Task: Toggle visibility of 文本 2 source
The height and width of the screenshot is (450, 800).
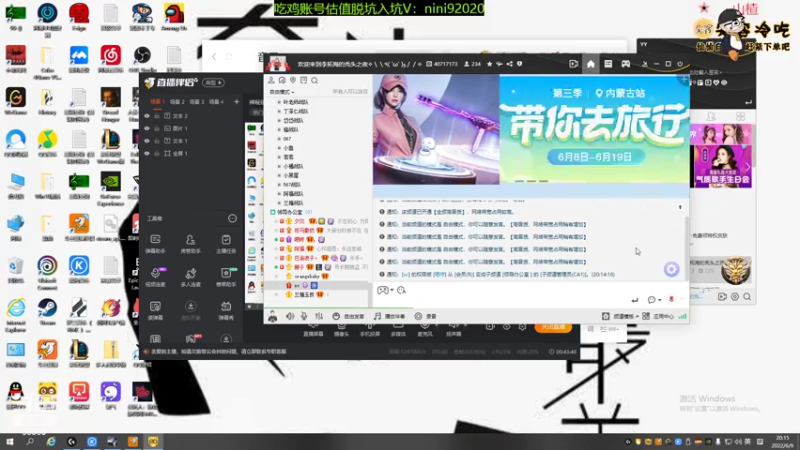Action: pyautogui.click(x=147, y=116)
